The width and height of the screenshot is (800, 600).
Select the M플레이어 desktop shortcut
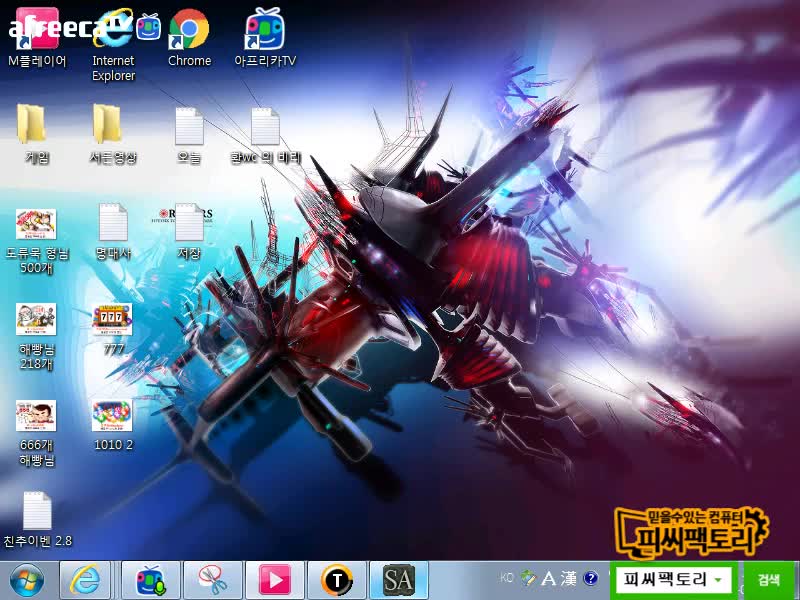point(37,32)
